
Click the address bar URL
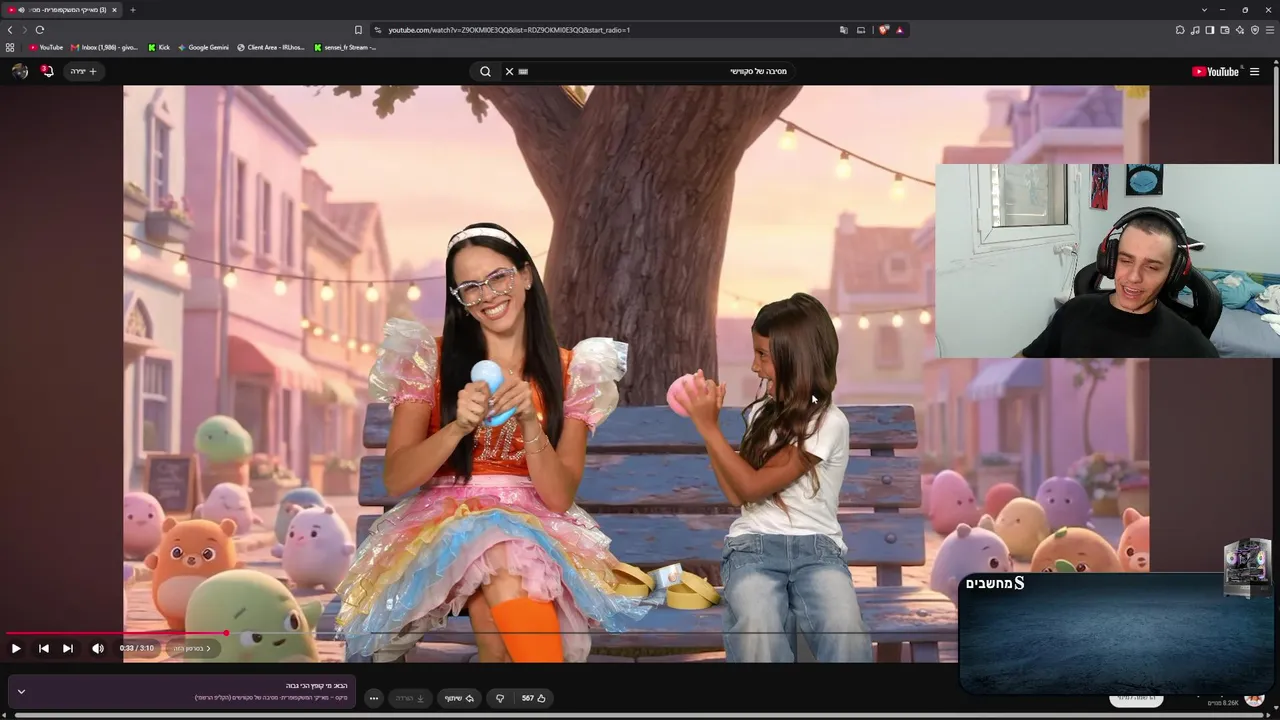509,30
